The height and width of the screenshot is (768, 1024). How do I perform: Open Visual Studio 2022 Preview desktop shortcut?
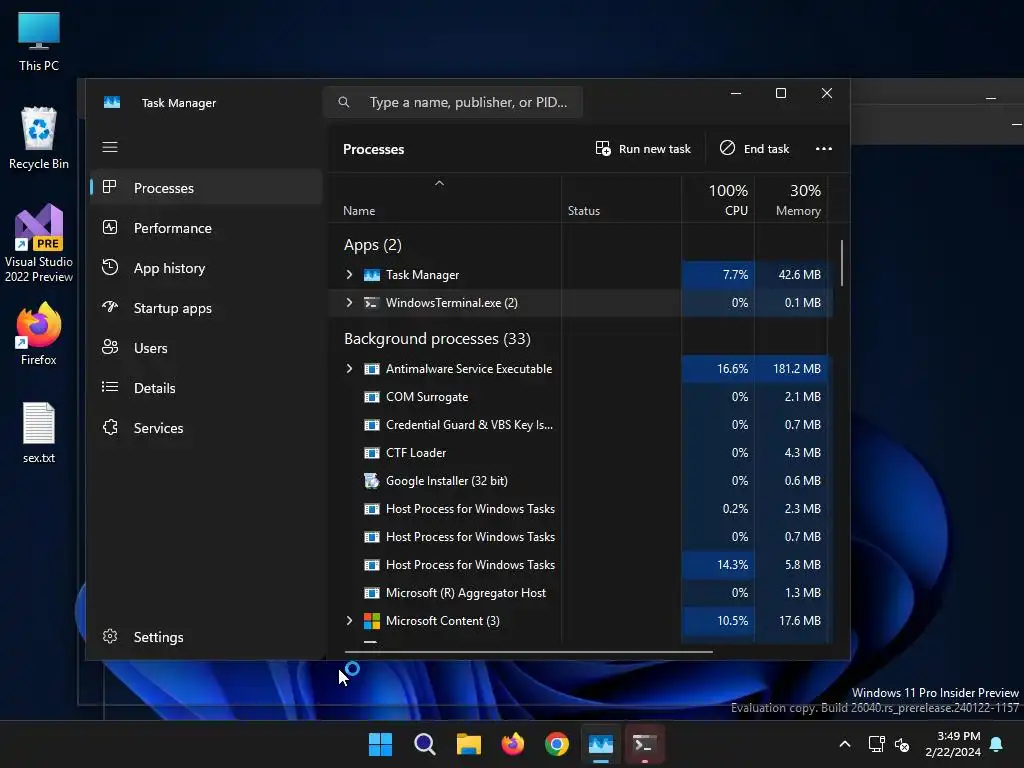(x=39, y=244)
